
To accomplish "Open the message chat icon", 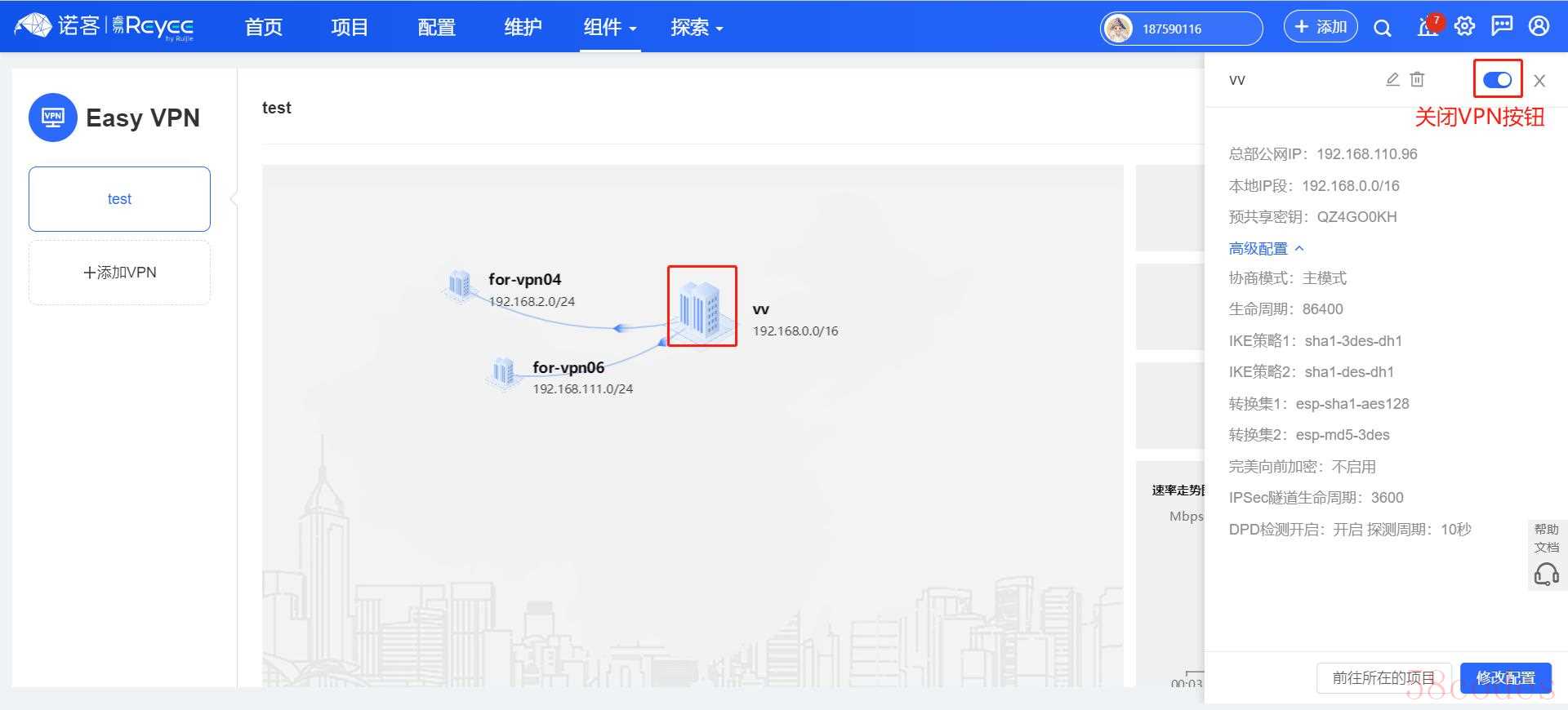I will [x=1501, y=27].
